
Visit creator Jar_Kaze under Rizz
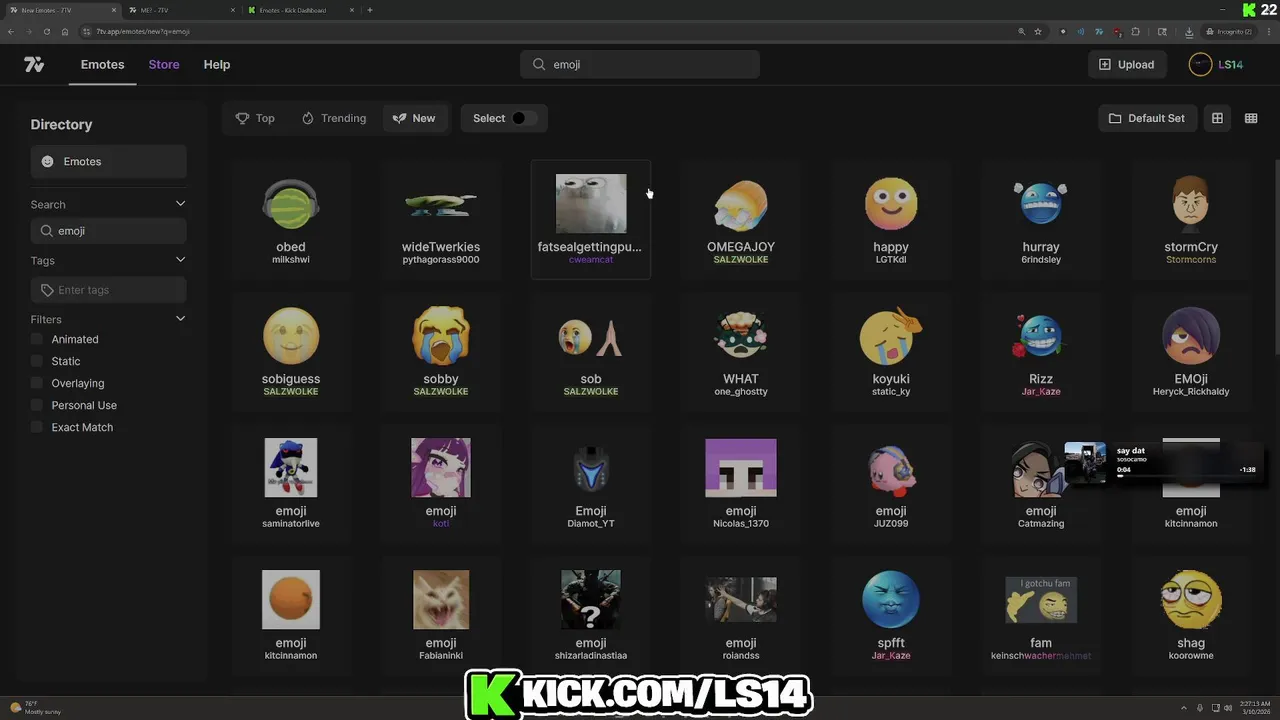click(x=1041, y=392)
